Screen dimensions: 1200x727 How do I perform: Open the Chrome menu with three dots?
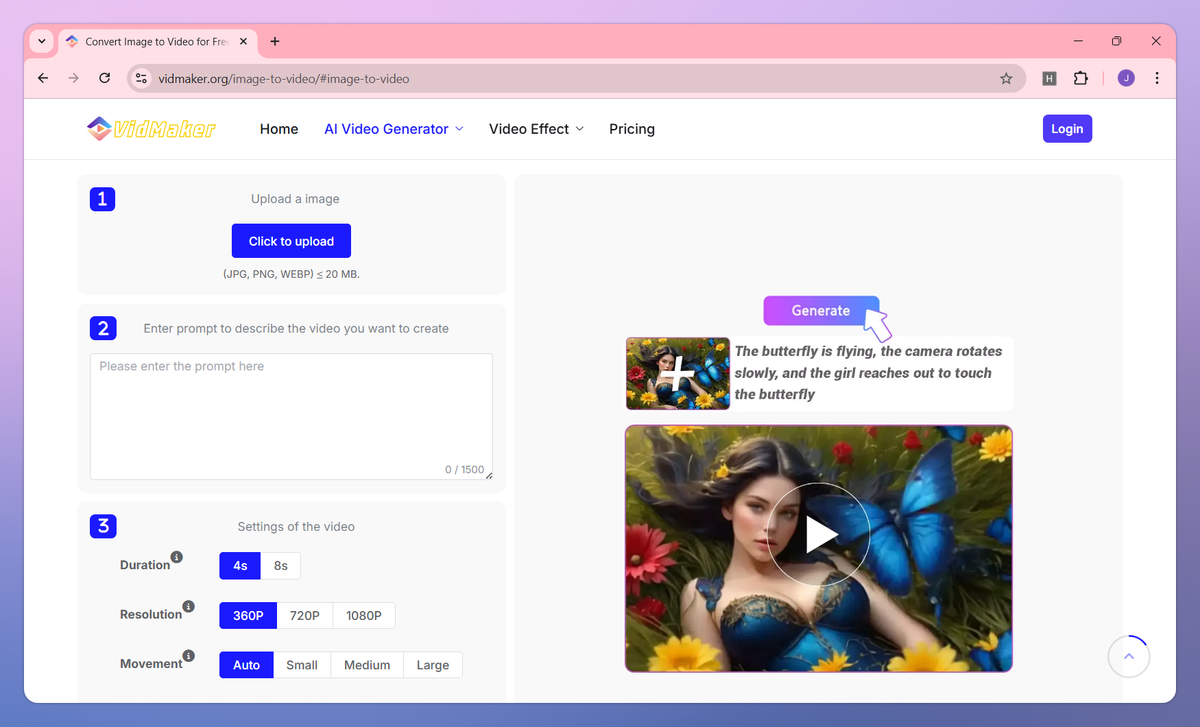tap(1157, 77)
